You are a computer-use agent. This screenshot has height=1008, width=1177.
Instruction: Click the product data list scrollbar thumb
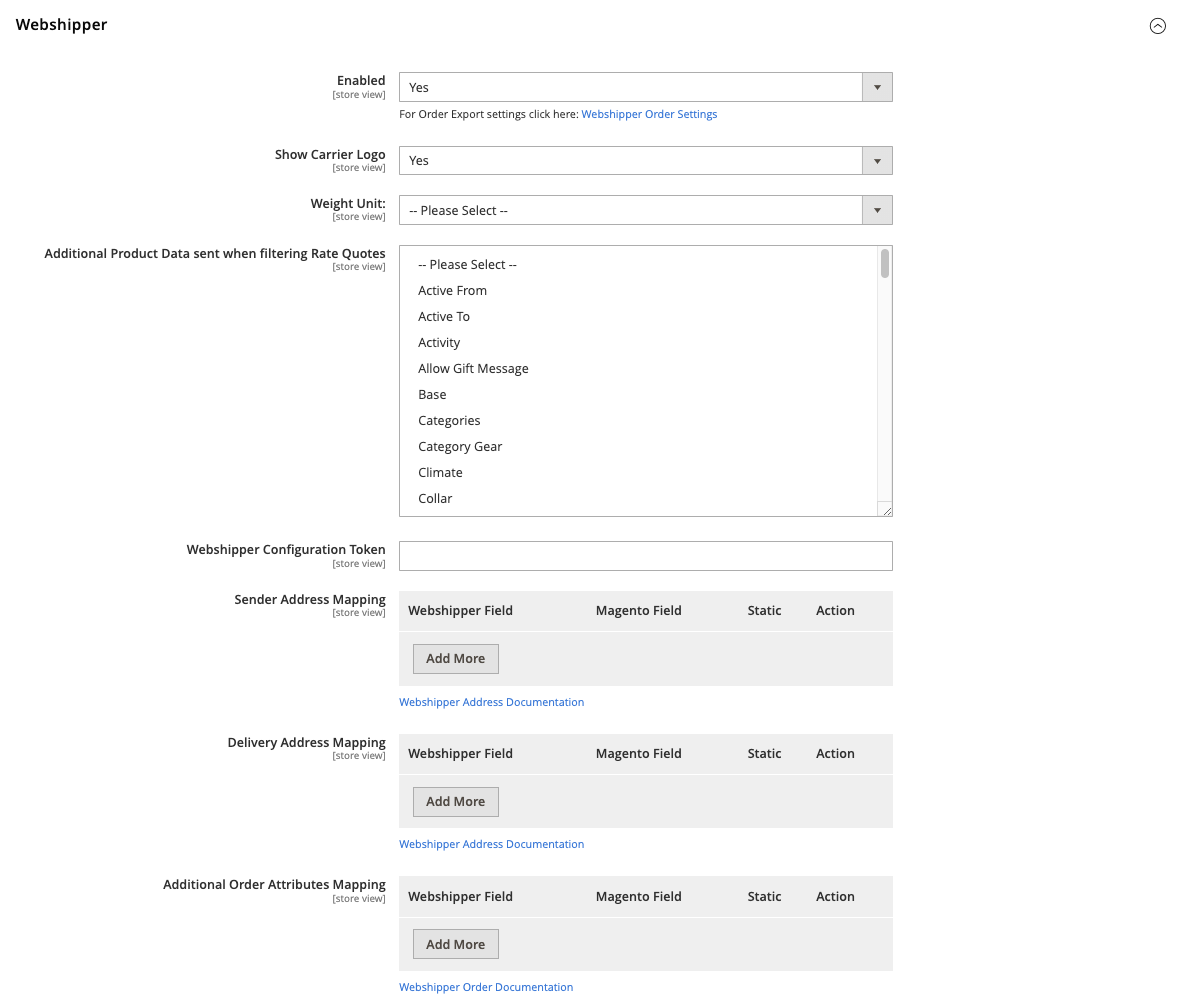pyautogui.click(x=885, y=263)
